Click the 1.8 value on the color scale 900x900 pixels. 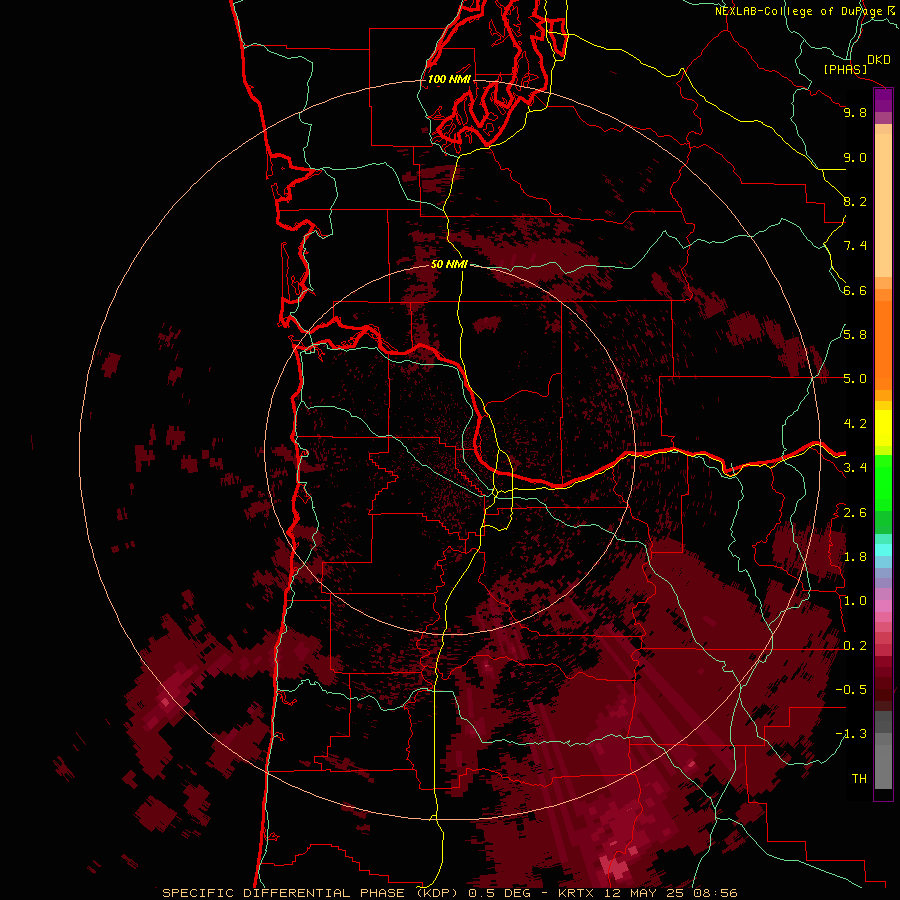coord(855,557)
